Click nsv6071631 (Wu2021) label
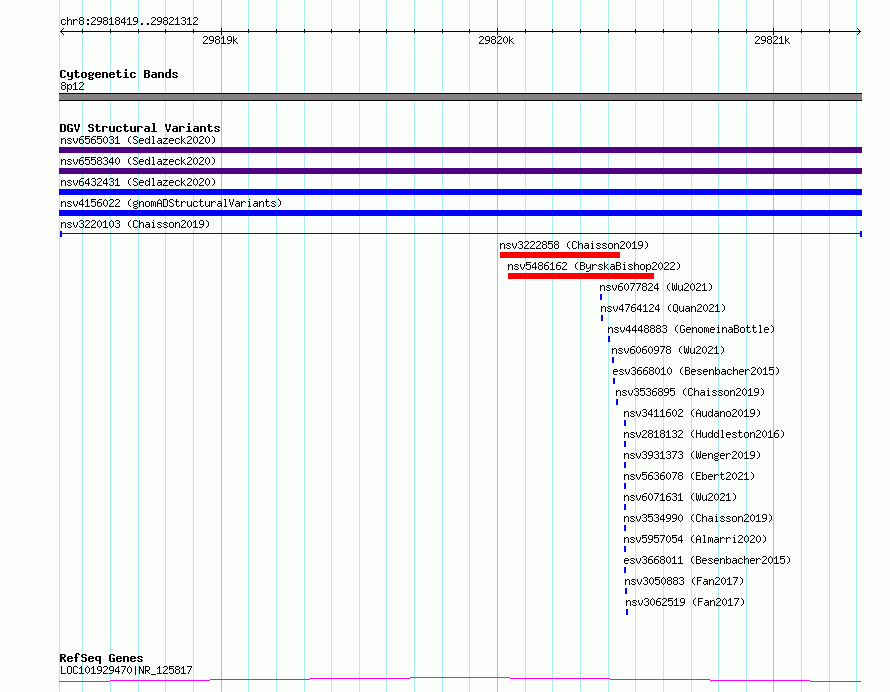Image resolution: width=890 pixels, height=692 pixels. tap(680, 497)
